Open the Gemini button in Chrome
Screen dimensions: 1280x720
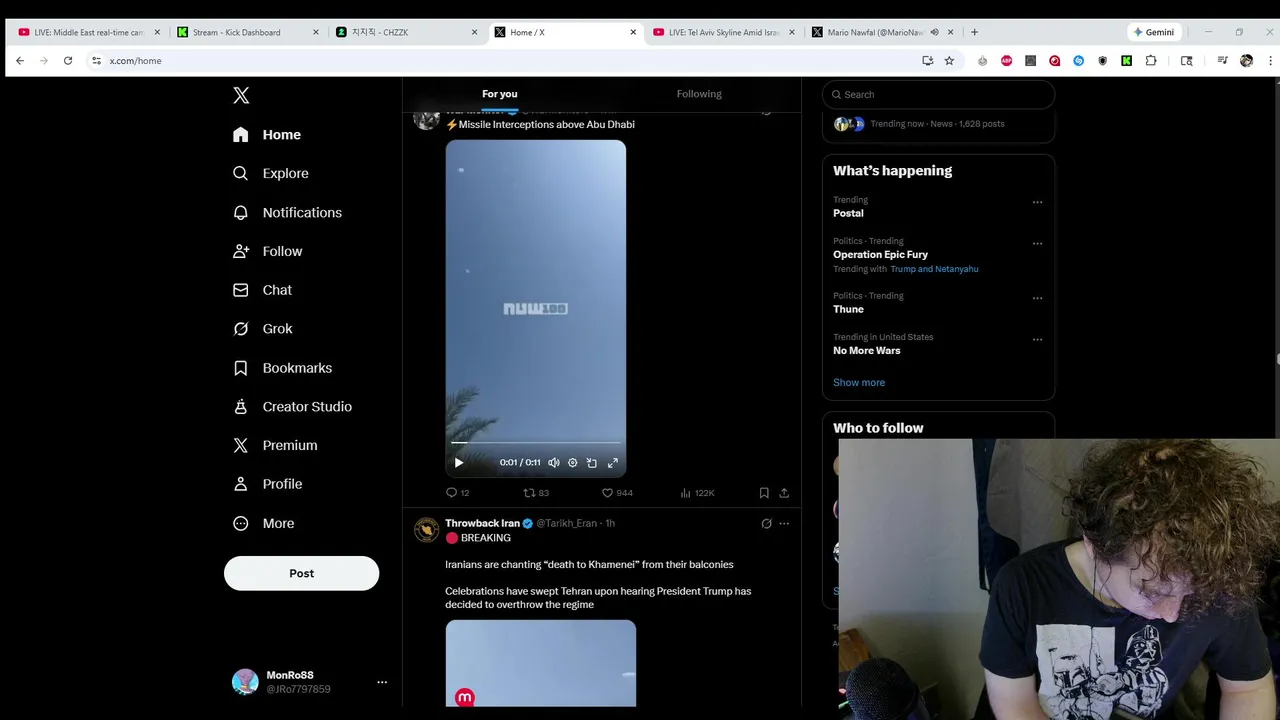(1154, 32)
